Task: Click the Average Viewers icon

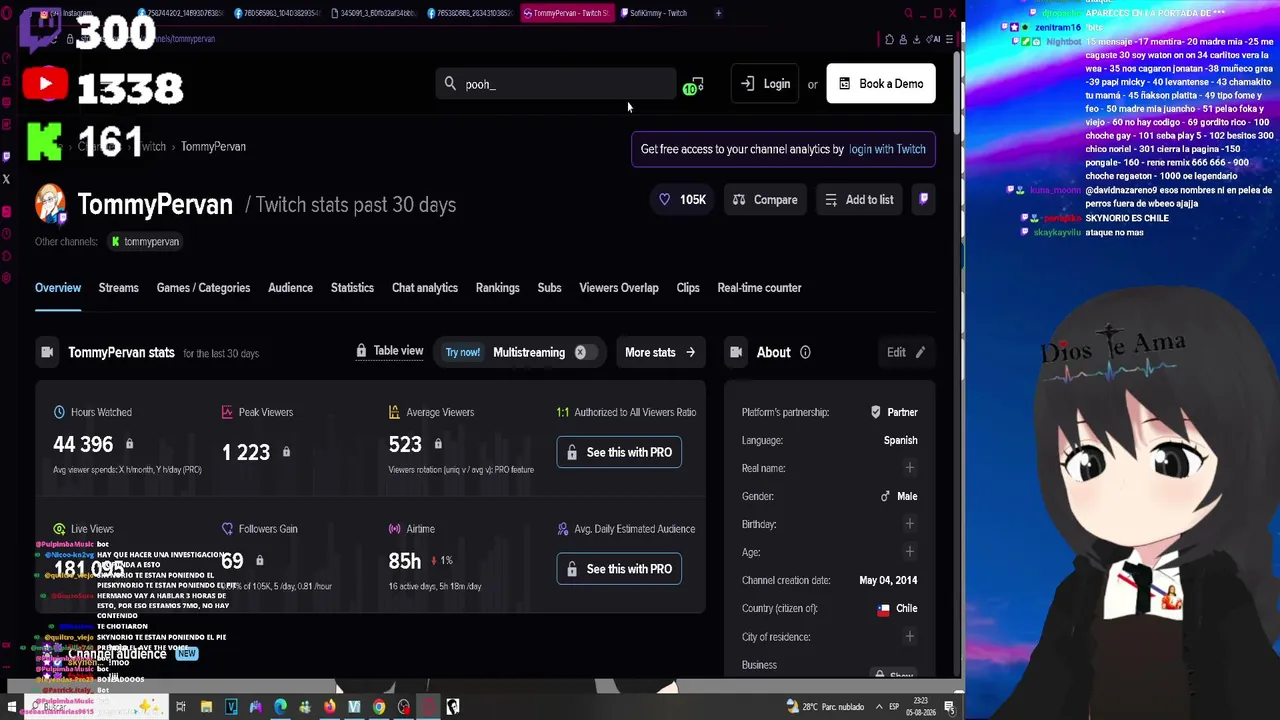Action: click(395, 412)
